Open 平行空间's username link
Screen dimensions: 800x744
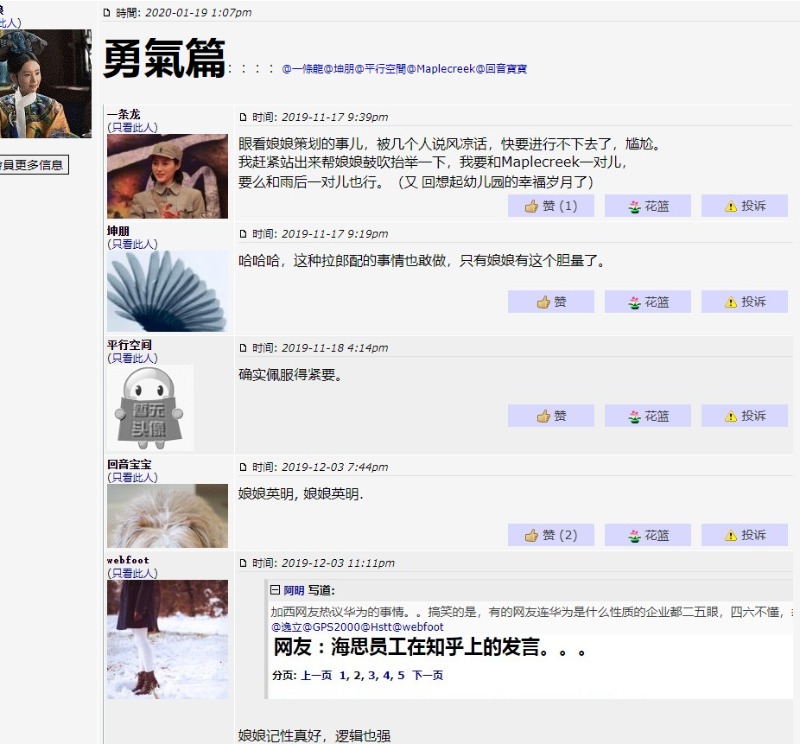[x=129, y=345]
